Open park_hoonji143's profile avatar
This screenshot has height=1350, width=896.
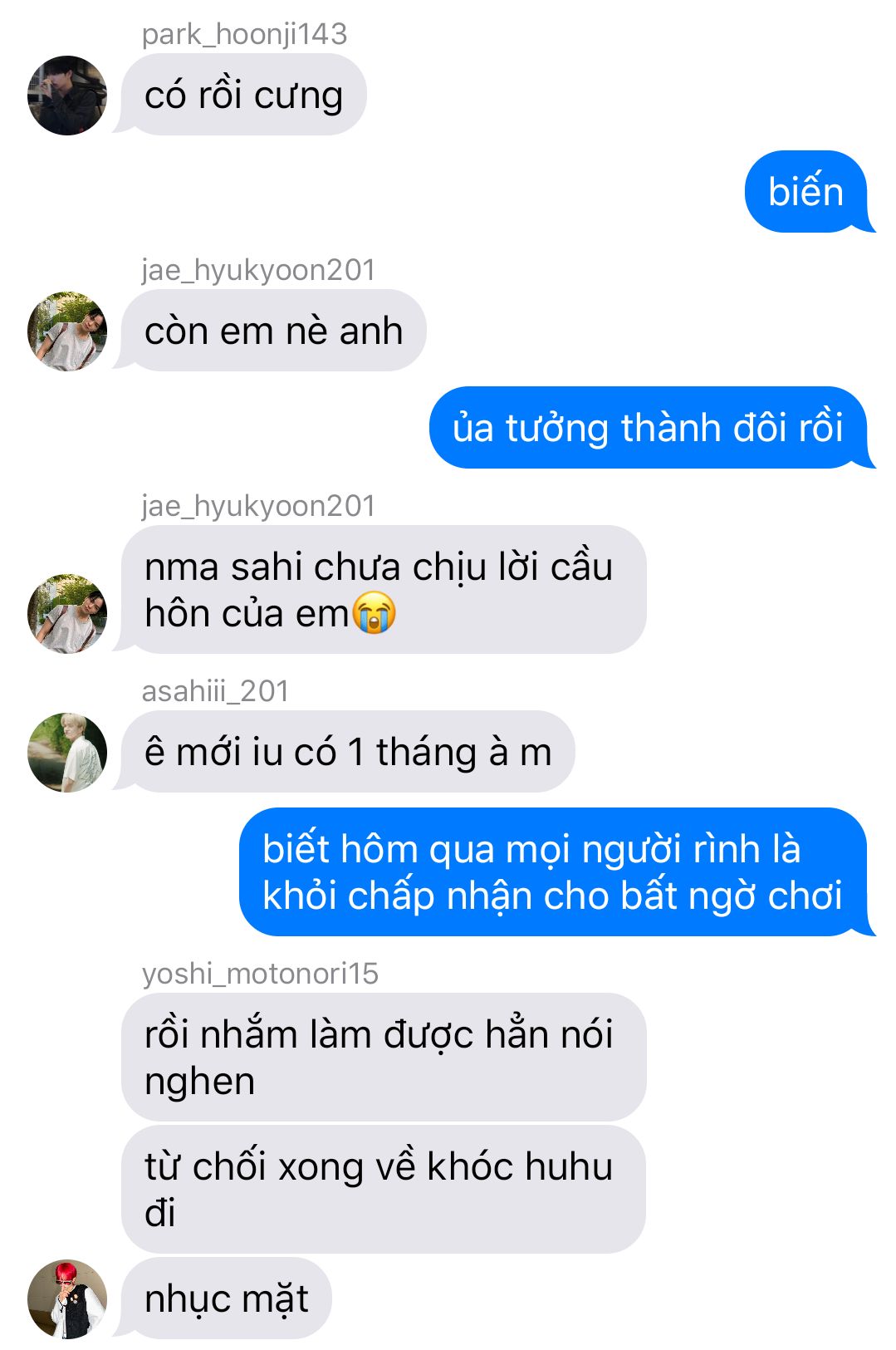tap(67, 96)
